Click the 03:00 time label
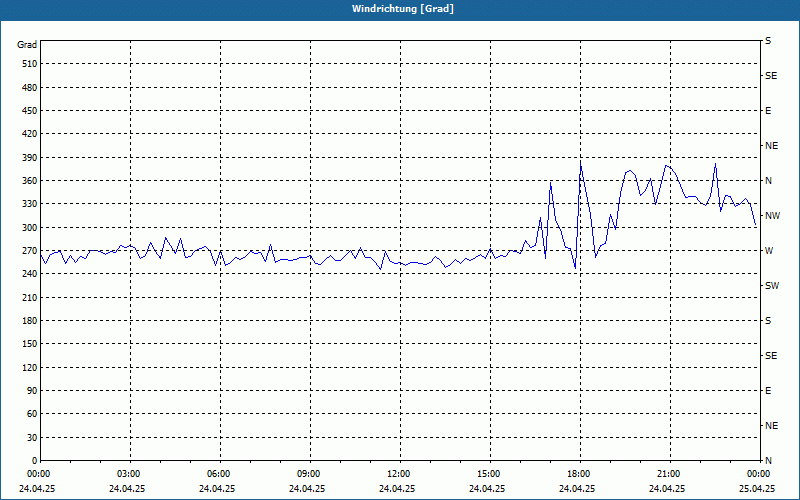This screenshot has height=500, width=800. coord(129,474)
